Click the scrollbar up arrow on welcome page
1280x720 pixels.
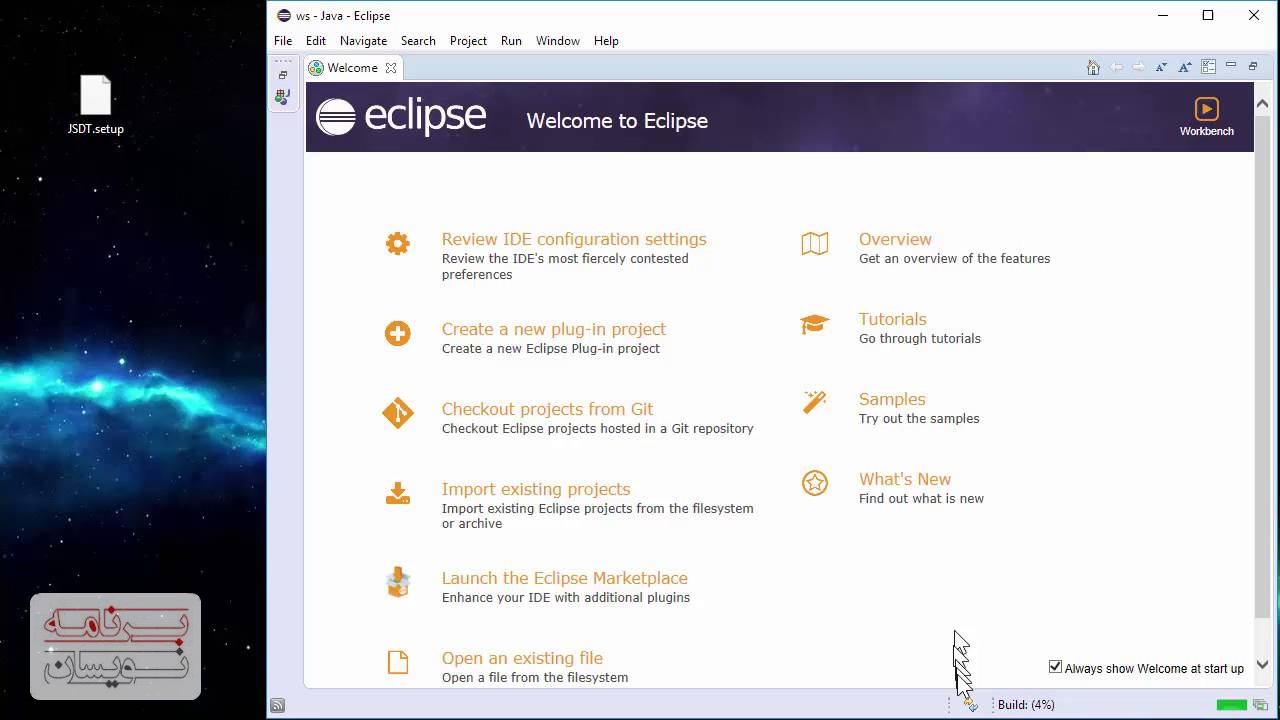click(1262, 104)
